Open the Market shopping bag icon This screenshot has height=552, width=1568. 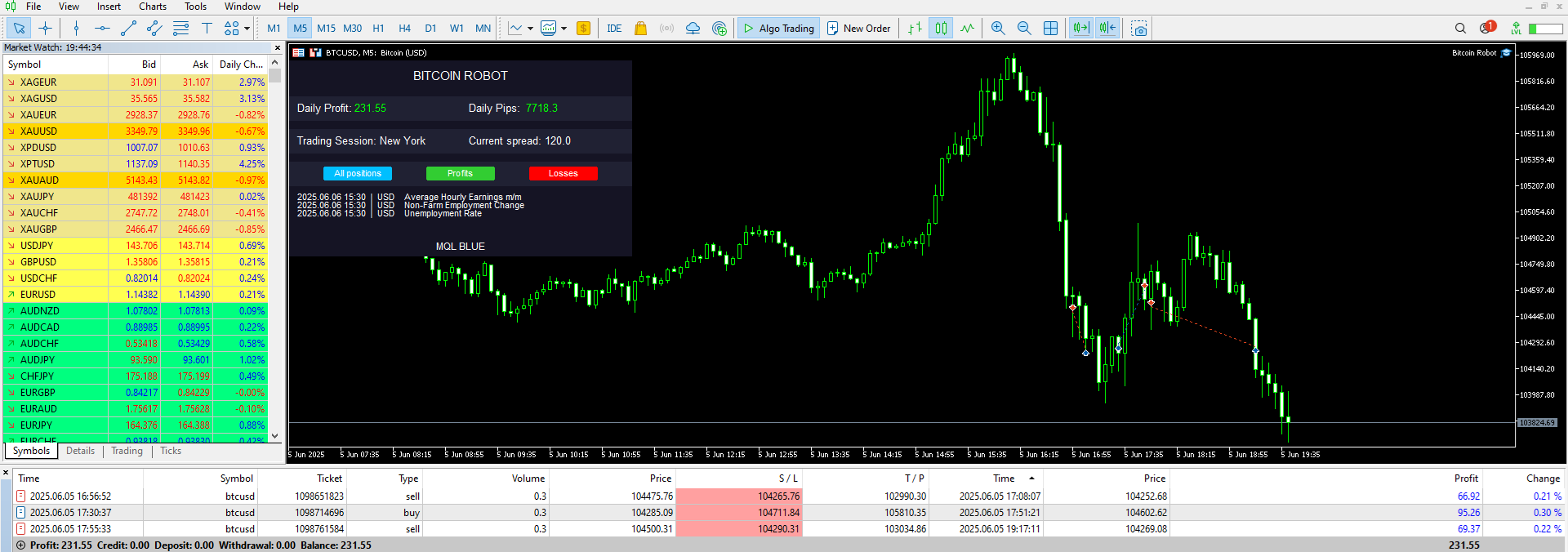640,29
